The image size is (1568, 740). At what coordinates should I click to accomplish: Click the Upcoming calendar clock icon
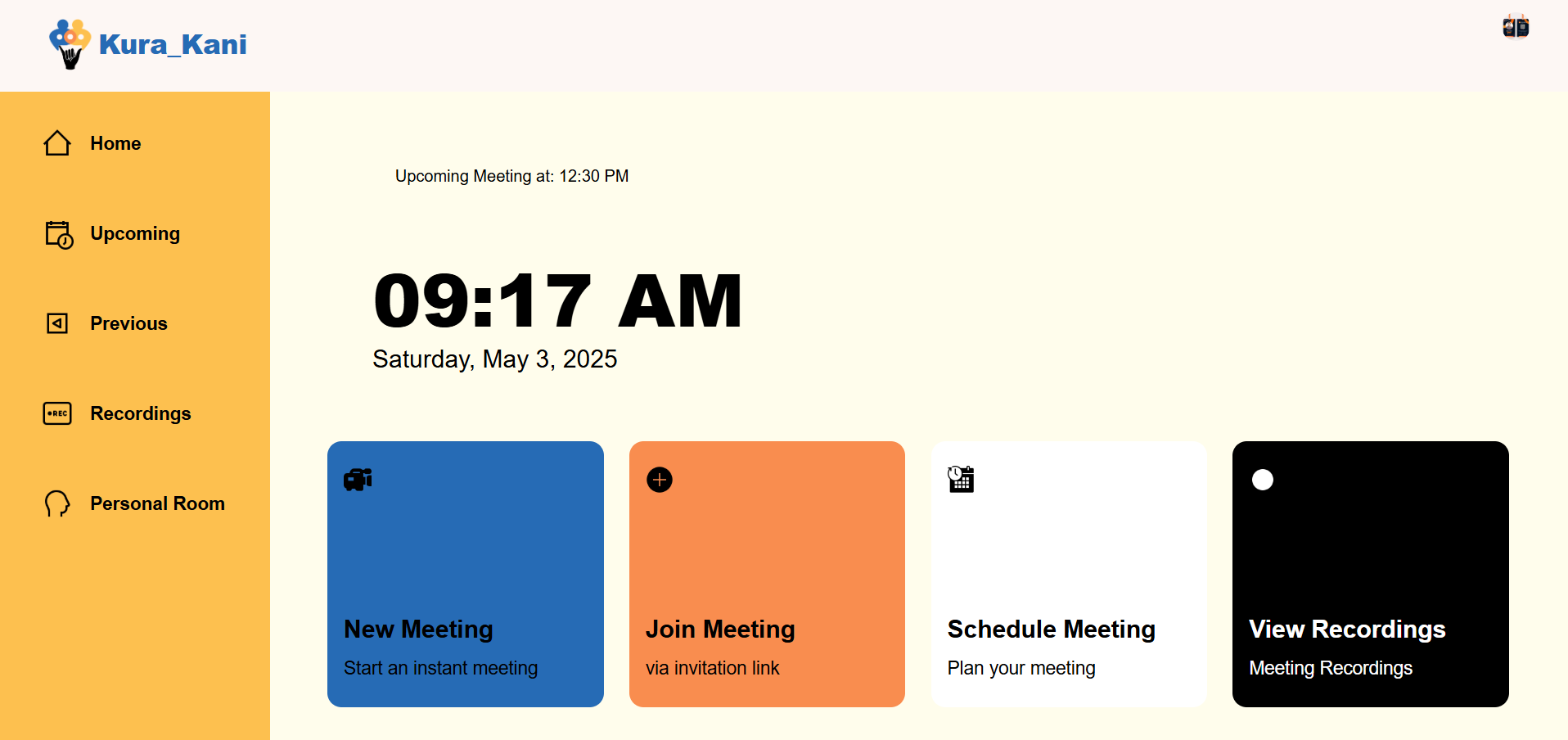(58, 234)
